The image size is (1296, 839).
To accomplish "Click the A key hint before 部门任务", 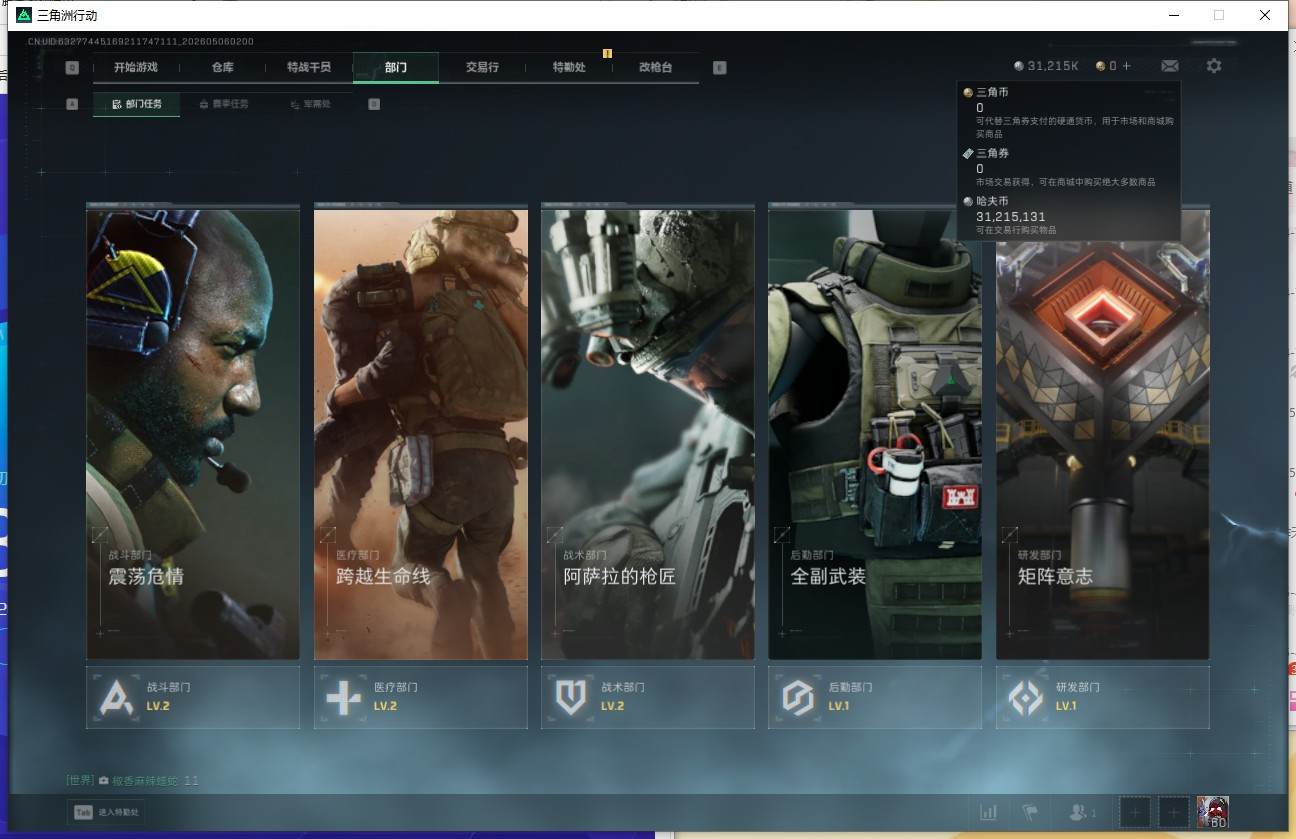I will coord(72,103).
